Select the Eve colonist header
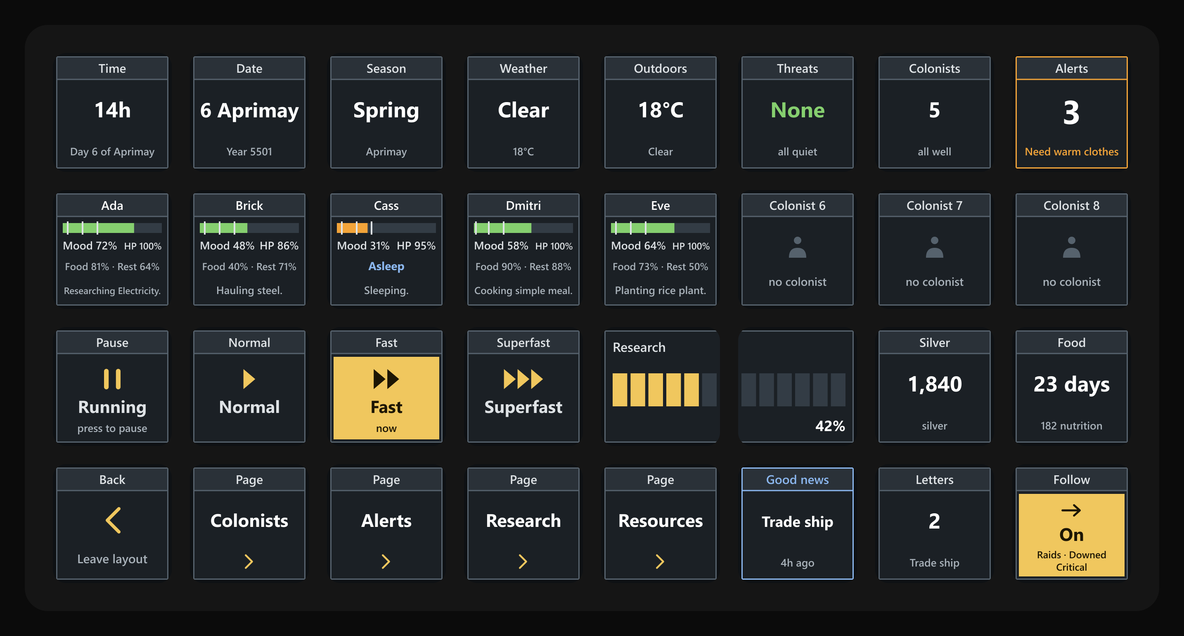This screenshot has height=636, width=1184. (660, 205)
